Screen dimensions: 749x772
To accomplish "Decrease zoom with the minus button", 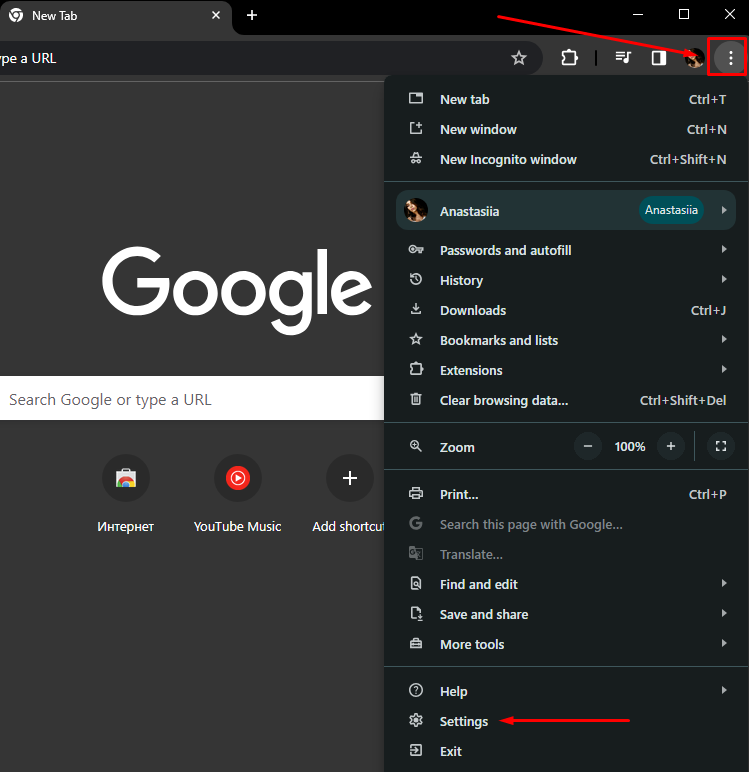I will [x=588, y=447].
